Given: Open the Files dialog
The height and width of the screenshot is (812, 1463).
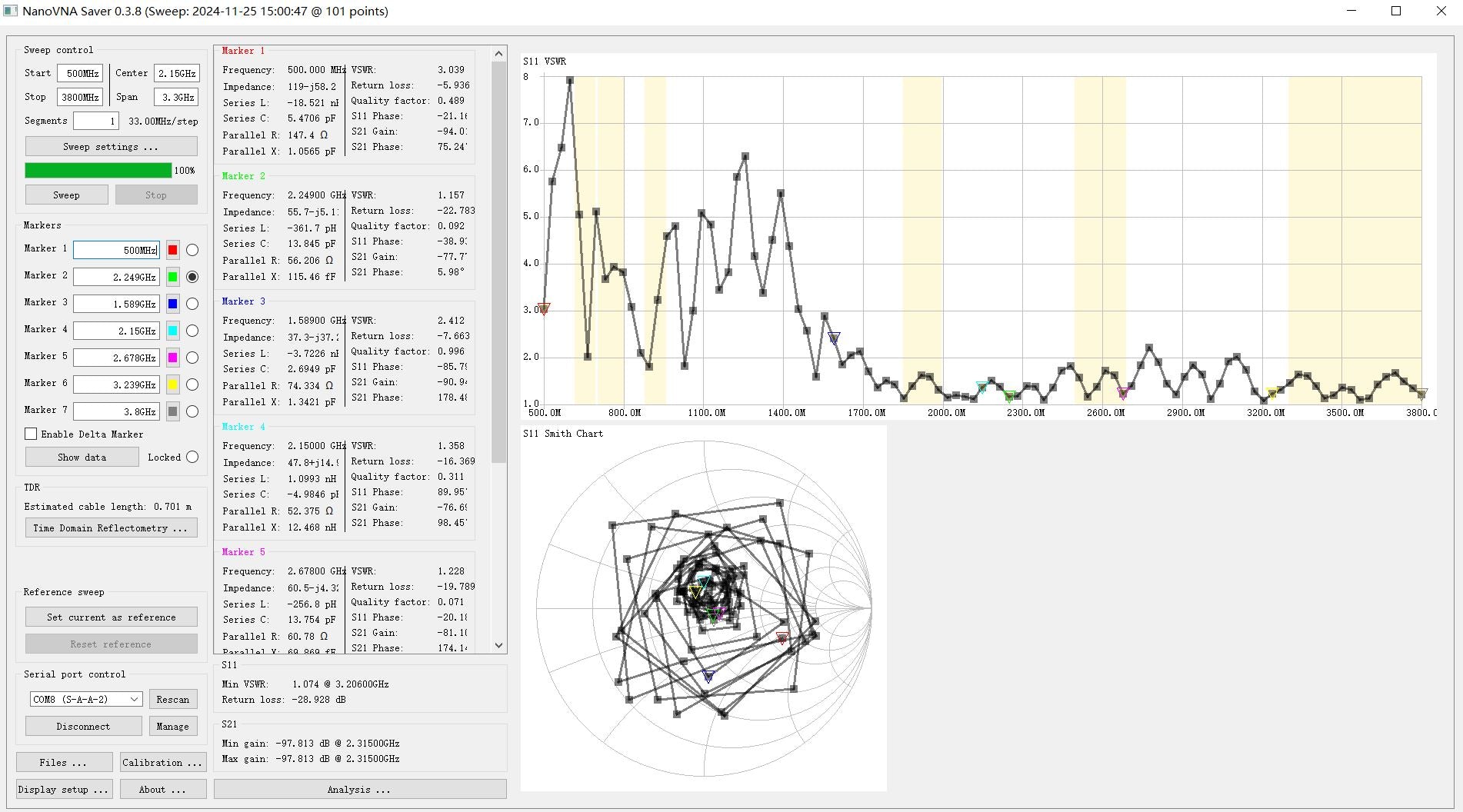Looking at the screenshot, I should tap(64, 762).
